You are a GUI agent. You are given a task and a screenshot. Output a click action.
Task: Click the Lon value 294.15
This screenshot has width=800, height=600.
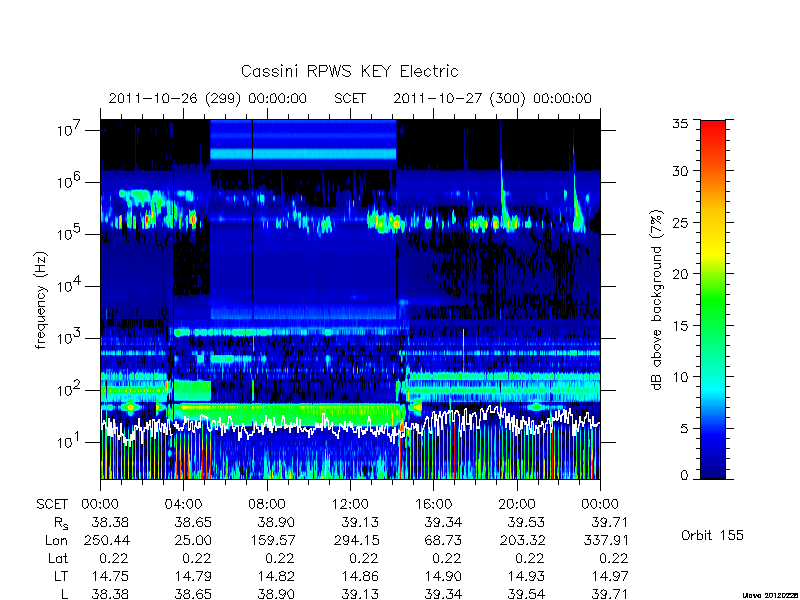[x=356, y=540]
